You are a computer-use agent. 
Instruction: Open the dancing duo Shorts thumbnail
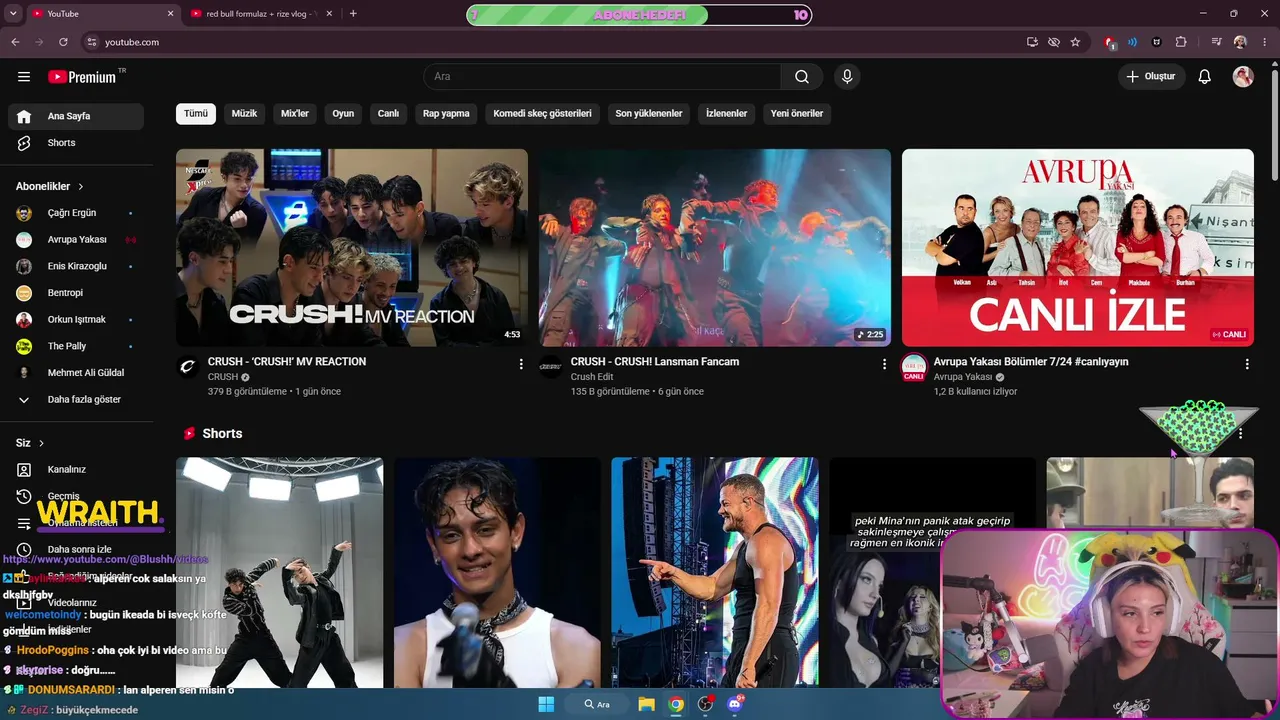[x=280, y=573]
